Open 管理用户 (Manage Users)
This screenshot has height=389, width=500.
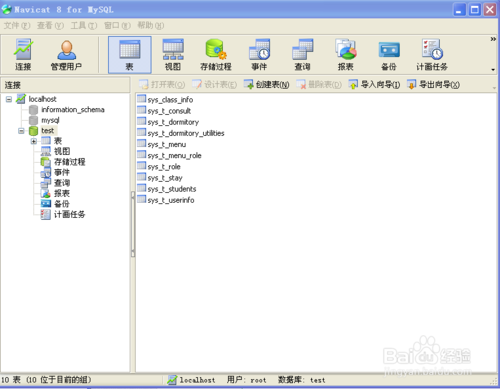pos(66,55)
